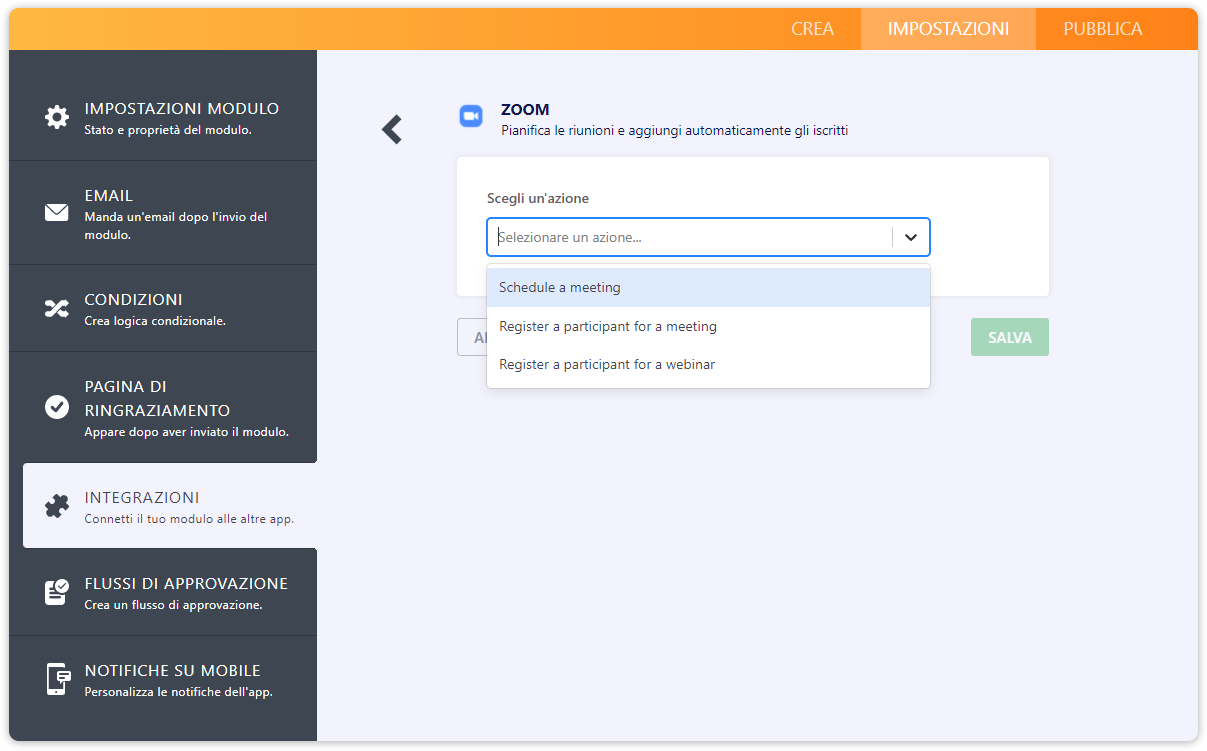Select the IMPOSTAZIONI tab
Image resolution: width=1207 pixels, height=751 pixels.
click(948, 29)
